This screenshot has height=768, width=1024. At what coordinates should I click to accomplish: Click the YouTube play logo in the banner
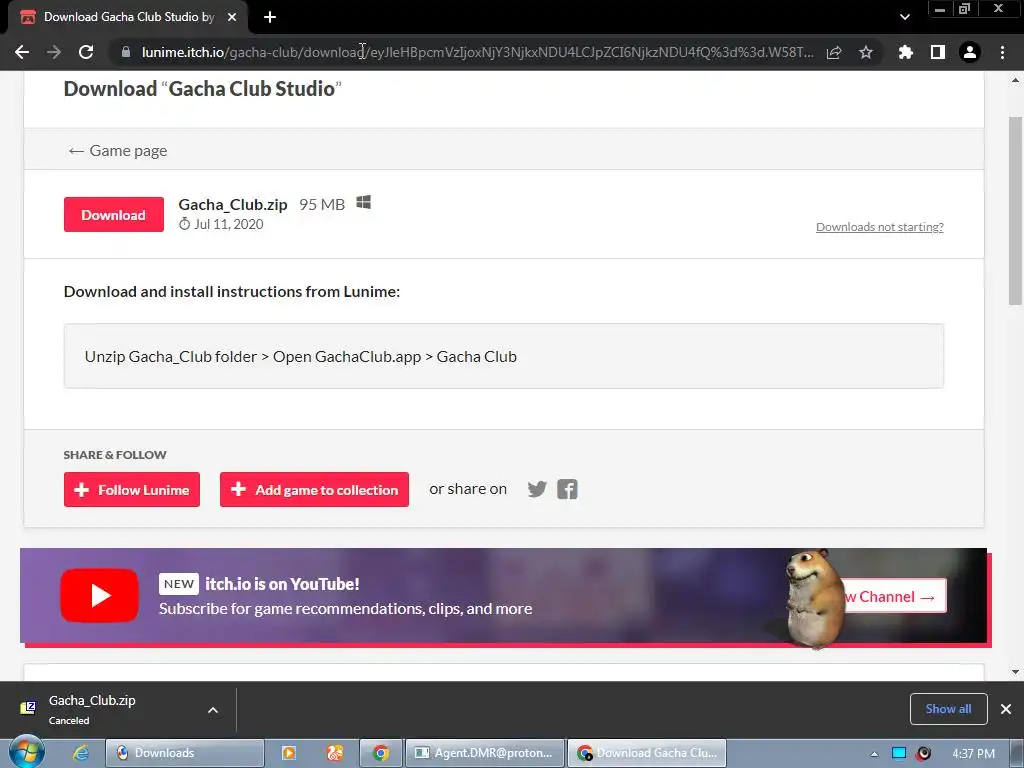point(99,595)
